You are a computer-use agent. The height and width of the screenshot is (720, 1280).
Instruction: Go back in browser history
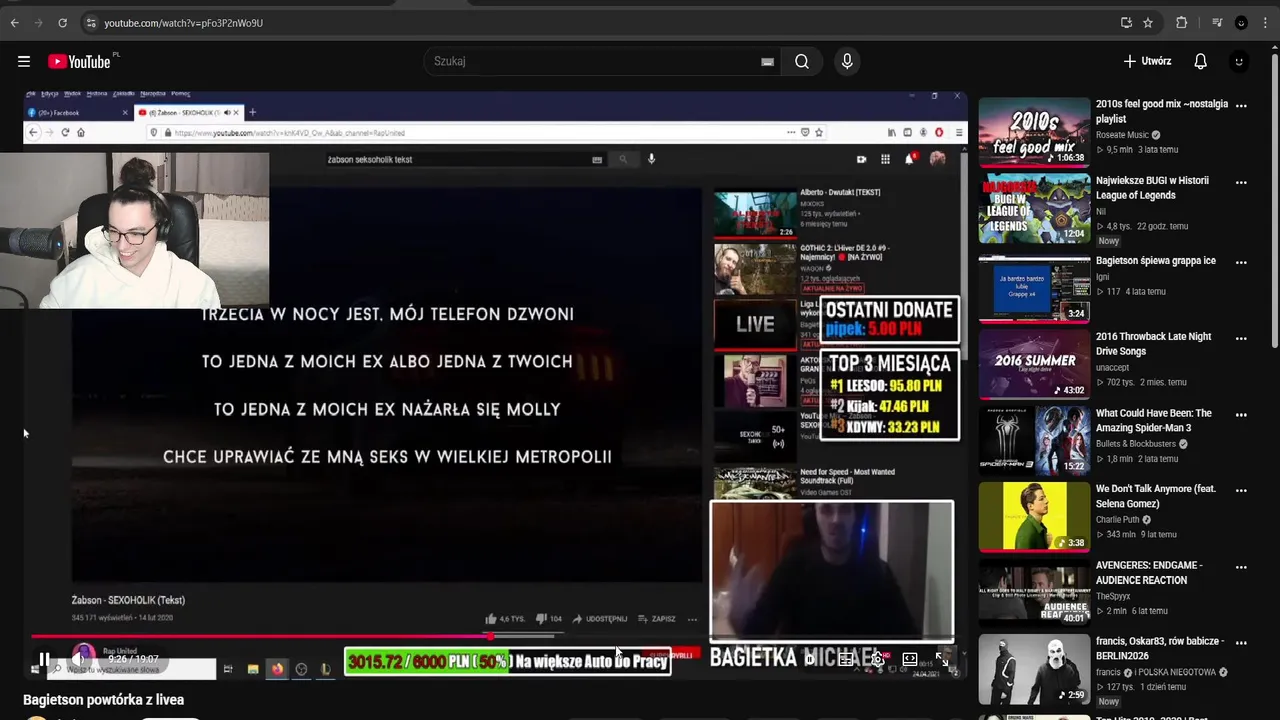pyautogui.click(x=14, y=22)
